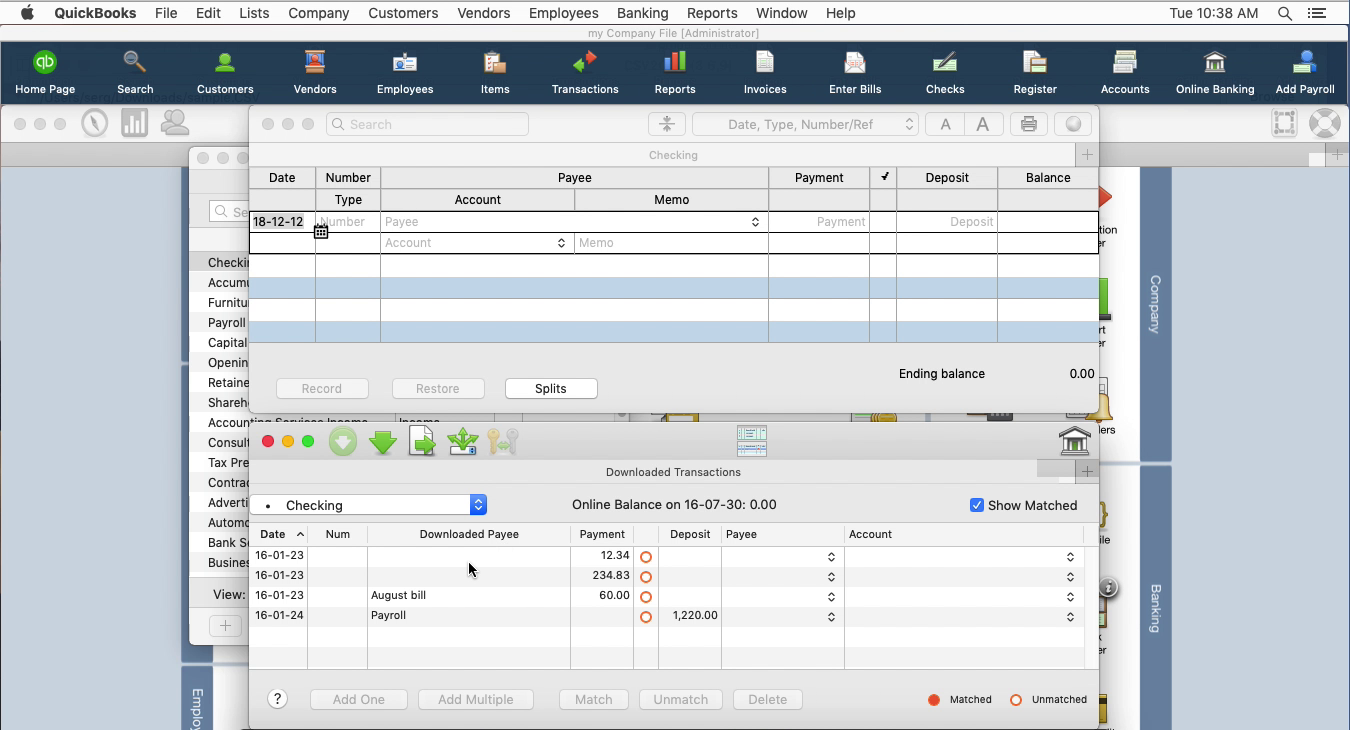
Task: Open the Customers center icon
Action: point(225,72)
